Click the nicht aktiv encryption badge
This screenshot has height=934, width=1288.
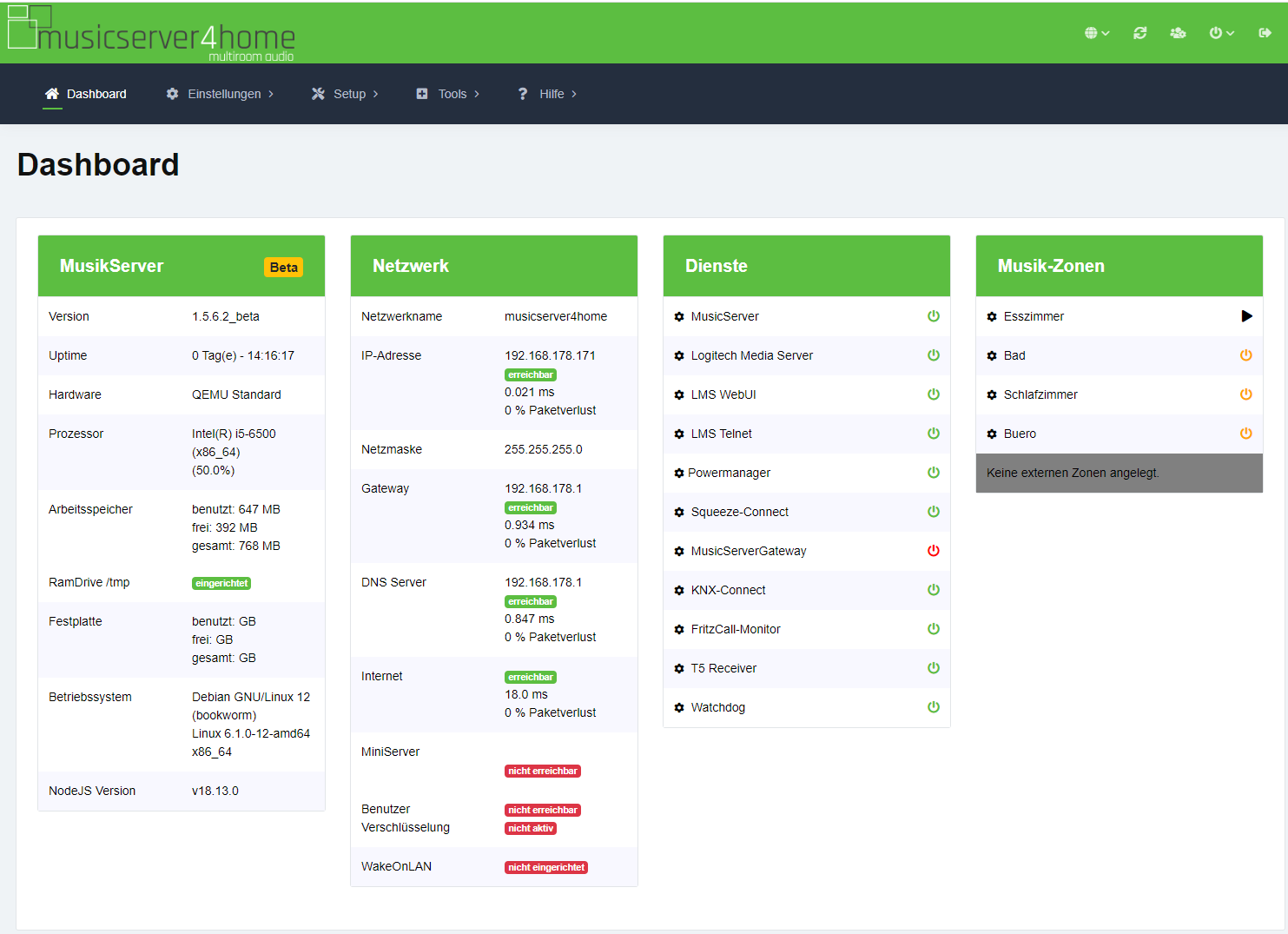pyautogui.click(x=531, y=828)
